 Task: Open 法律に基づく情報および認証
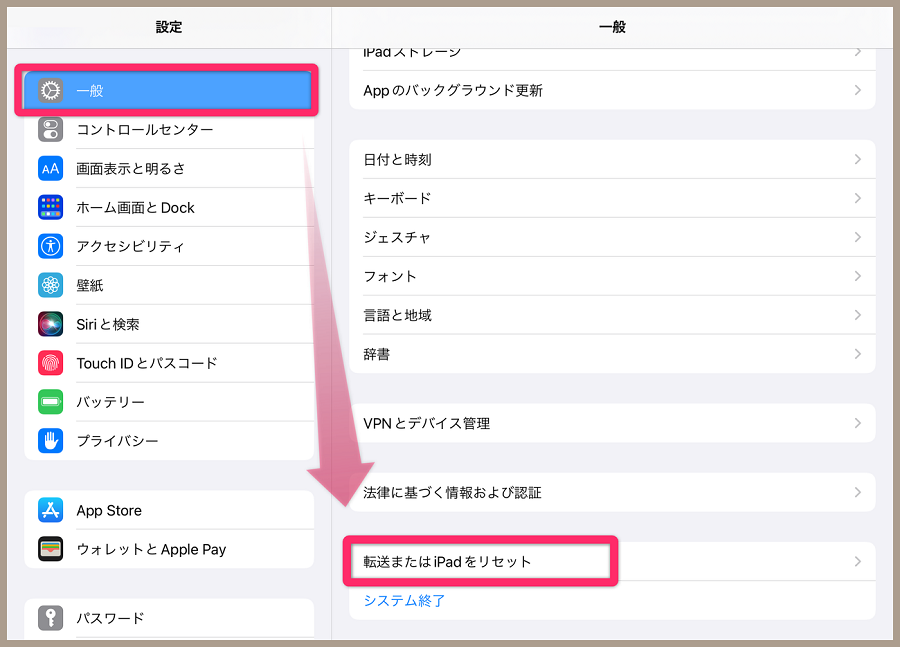pyautogui.click(x=612, y=493)
